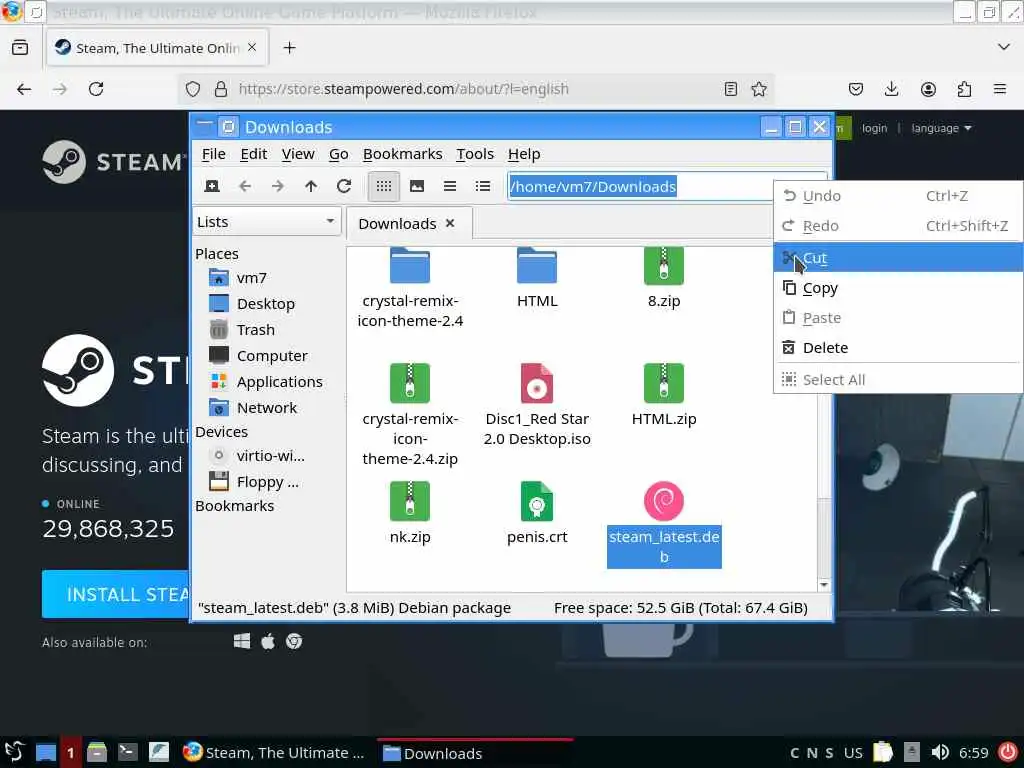Reload the Downloads folder view
The height and width of the screenshot is (768, 1024).
(344, 186)
